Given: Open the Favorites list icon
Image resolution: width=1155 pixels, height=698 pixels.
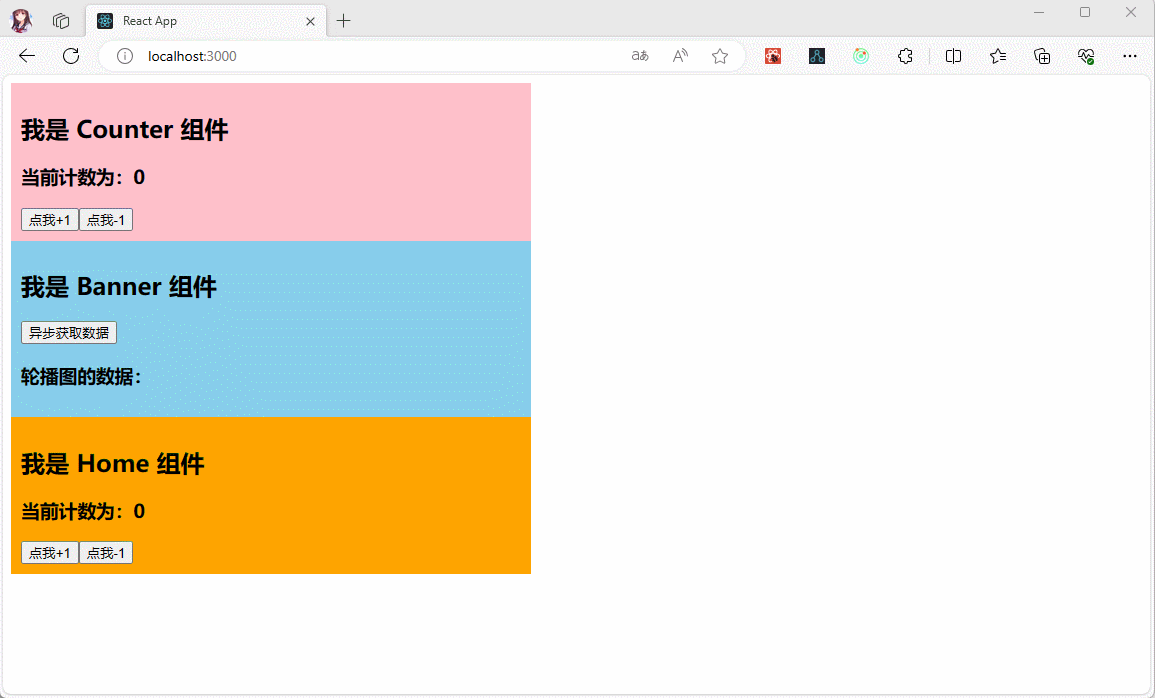Looking at the screenshot, I should 998,56.
